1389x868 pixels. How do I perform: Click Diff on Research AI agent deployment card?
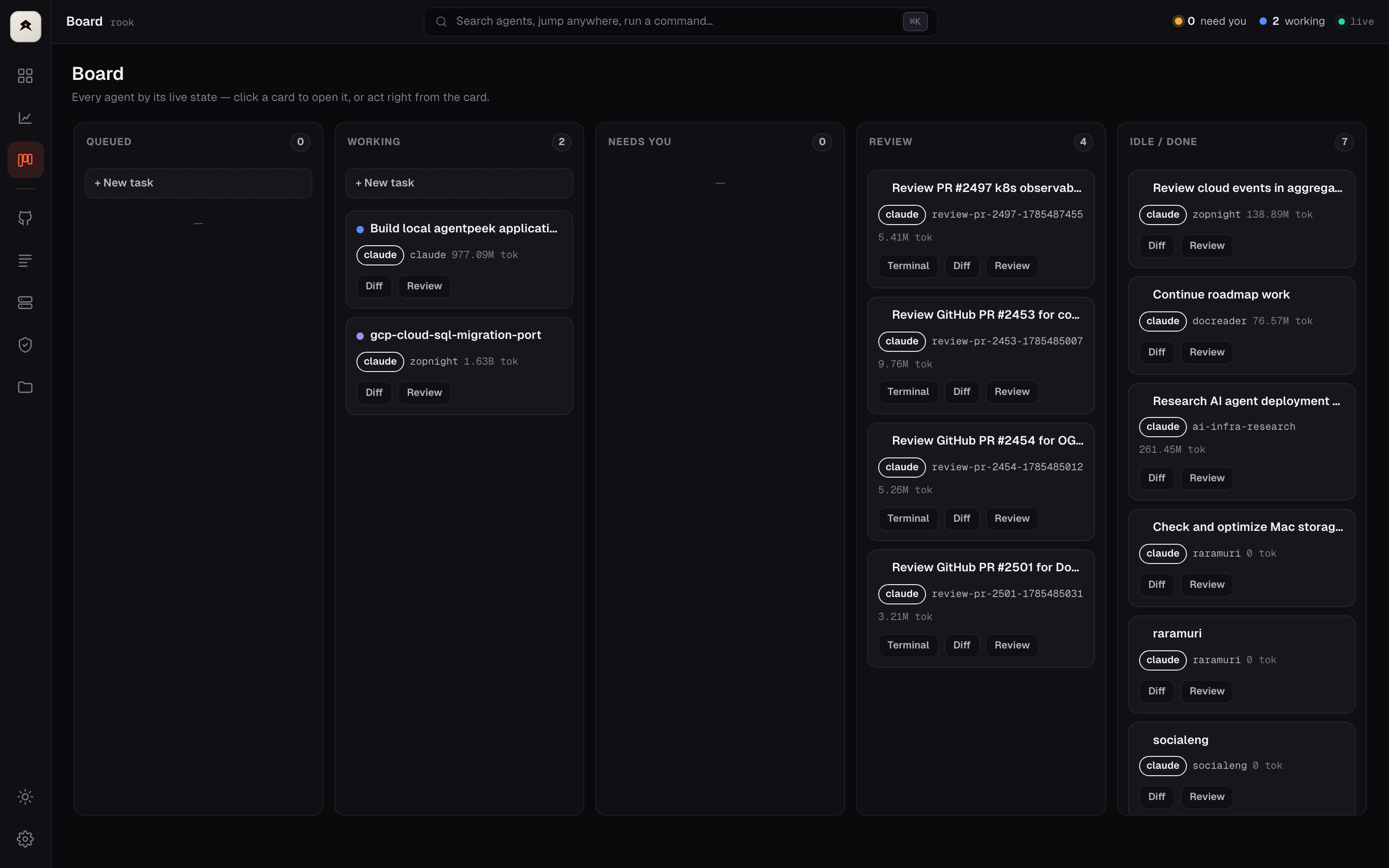pos(1157,478)
